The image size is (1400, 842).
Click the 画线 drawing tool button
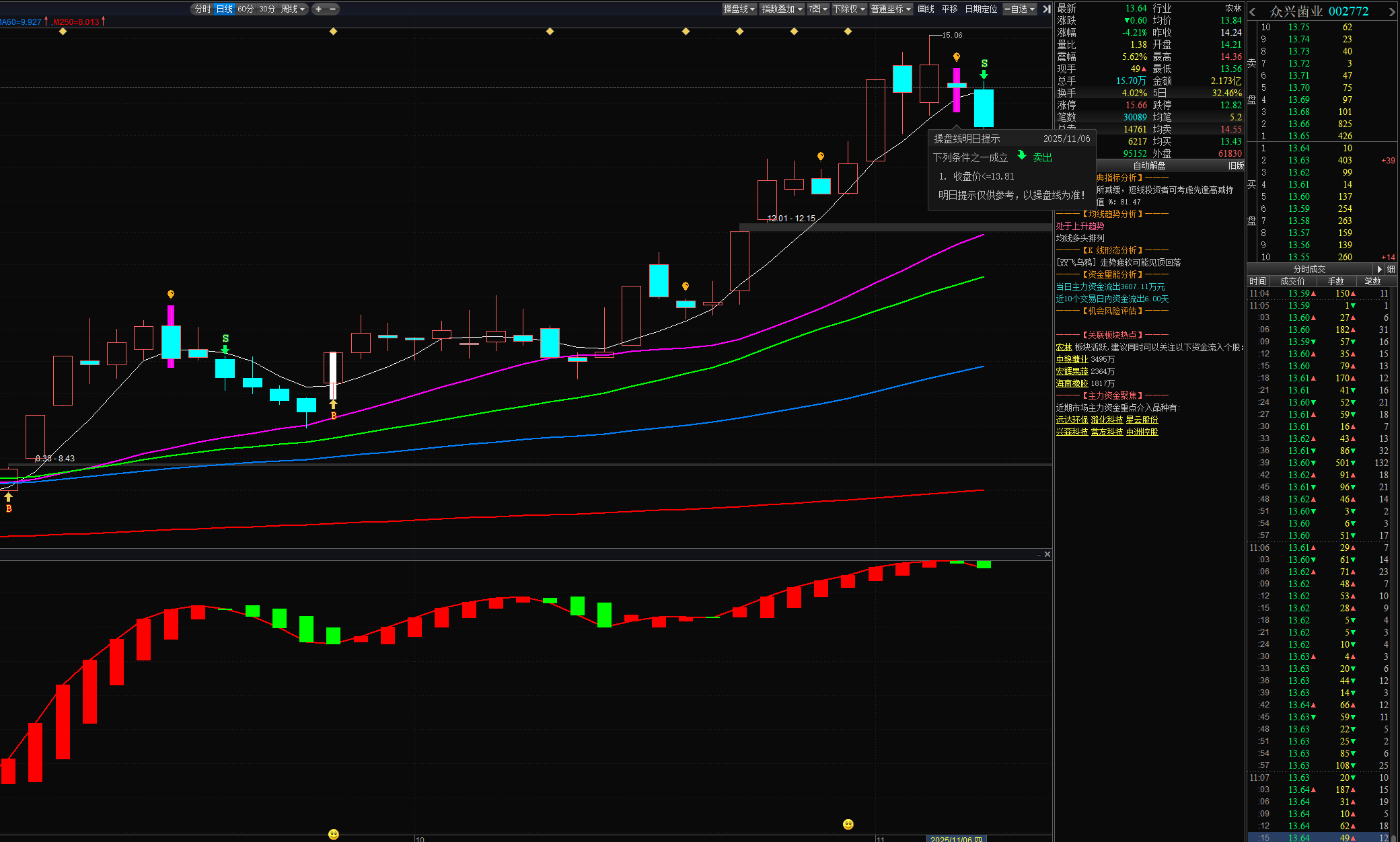click(926, 9)
